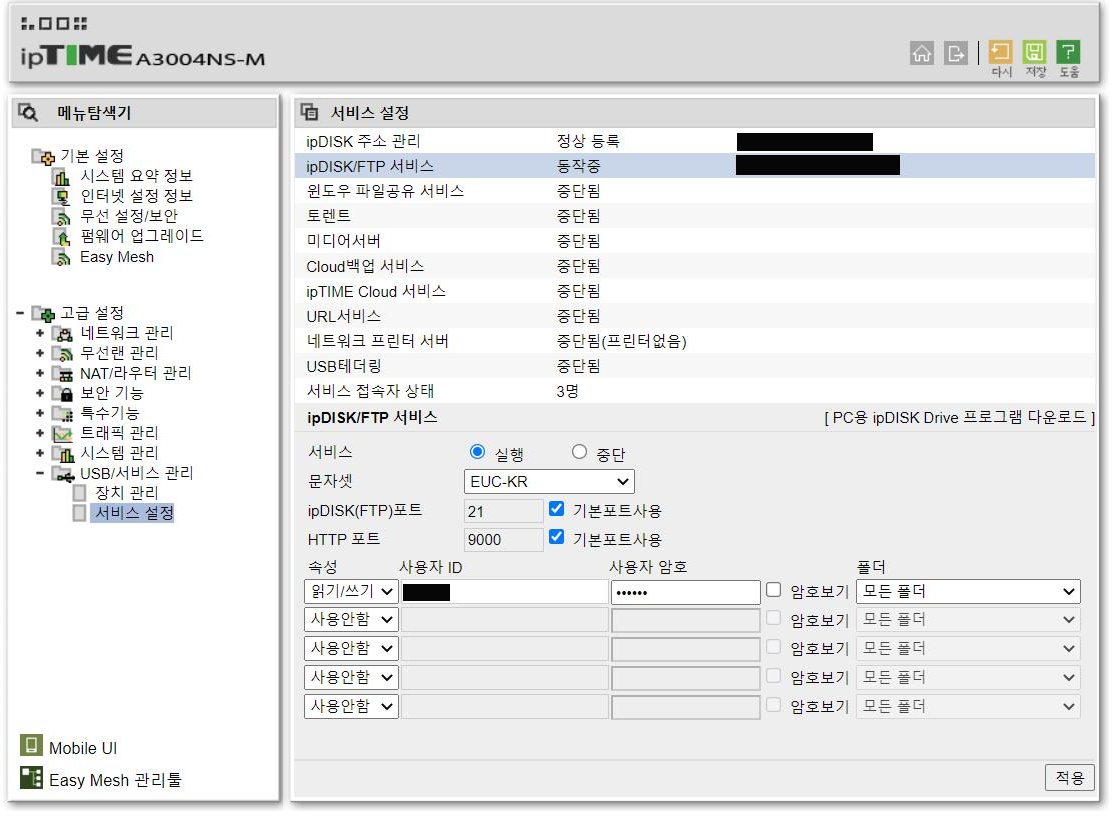Select the Cloud백업 서비스 row

pyautogui.click(x=694, y=266)
